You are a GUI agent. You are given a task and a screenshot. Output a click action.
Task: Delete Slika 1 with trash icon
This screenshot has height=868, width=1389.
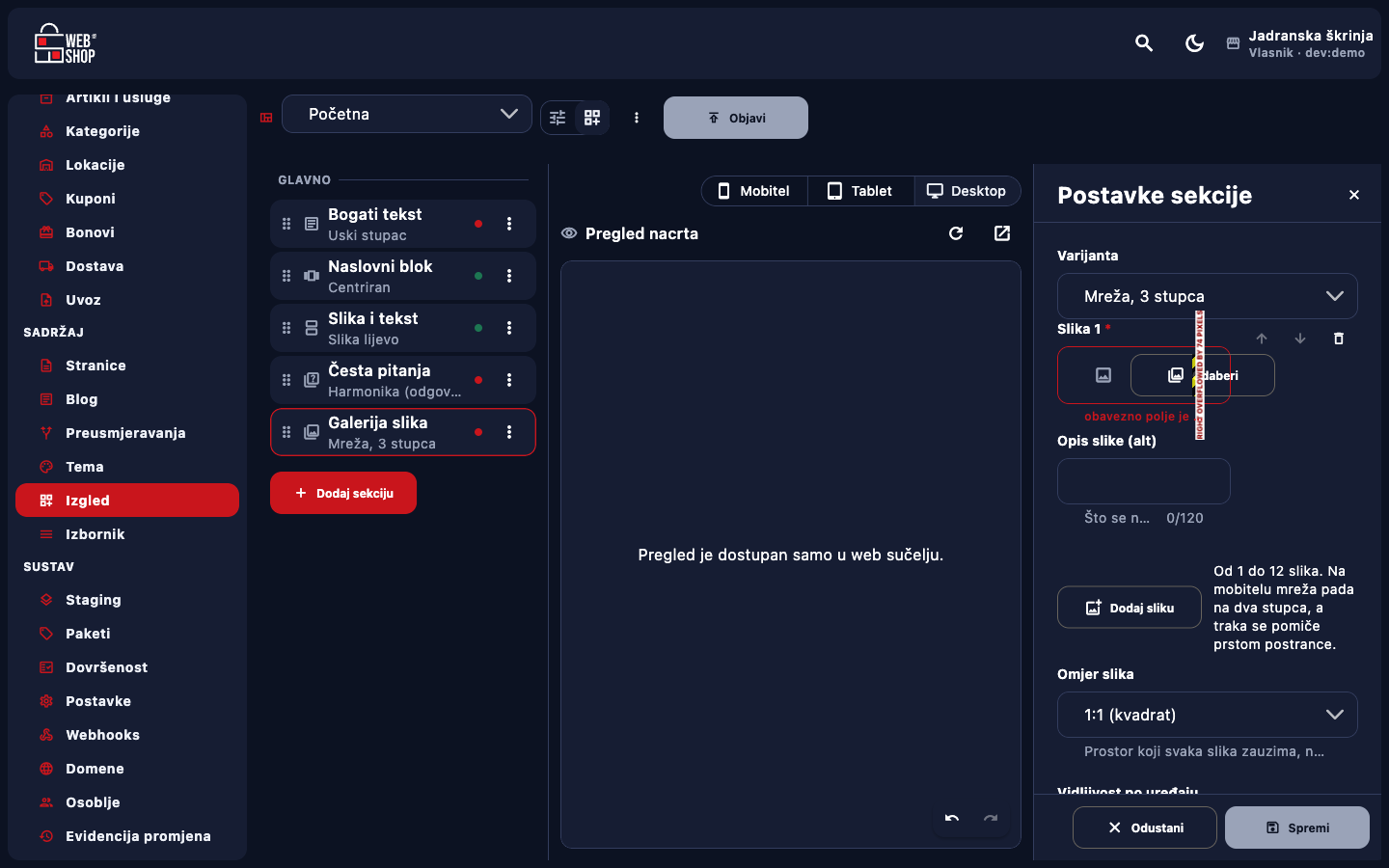[1339, 339]
